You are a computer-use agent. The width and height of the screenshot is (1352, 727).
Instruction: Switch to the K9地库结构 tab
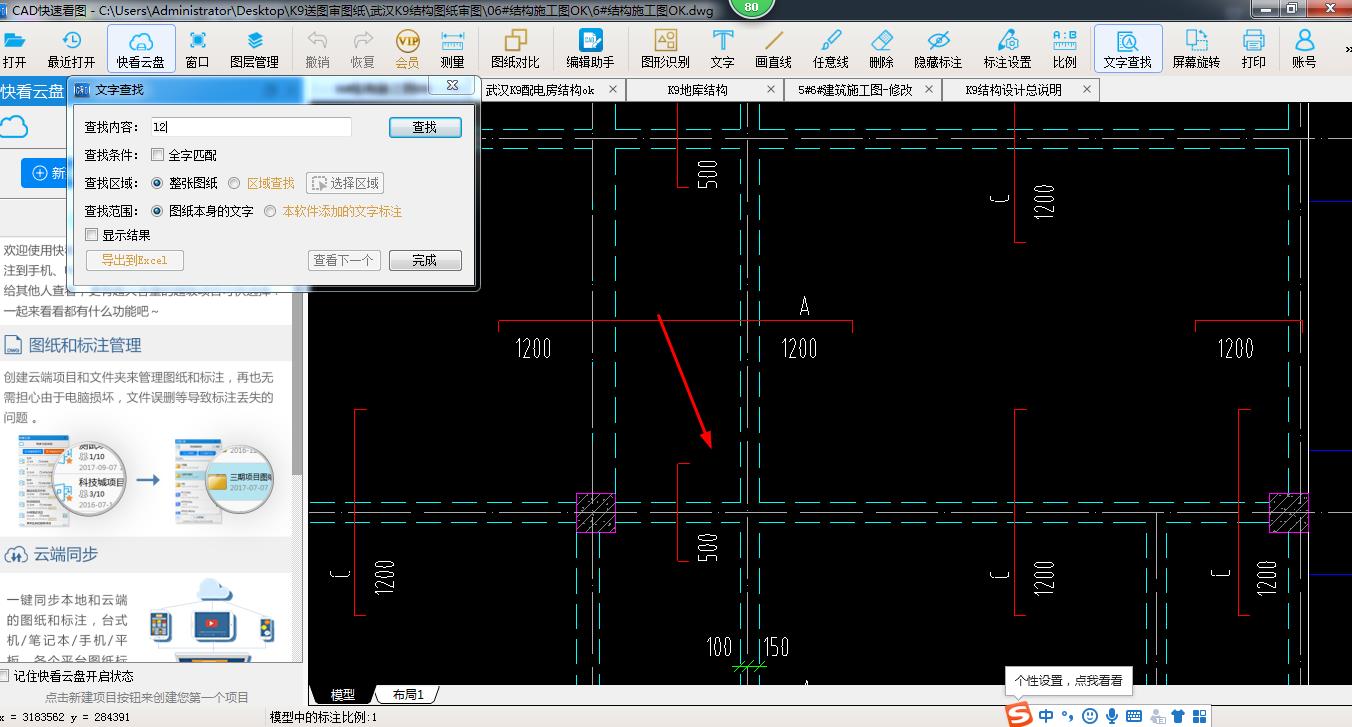(x=697, y=90)
